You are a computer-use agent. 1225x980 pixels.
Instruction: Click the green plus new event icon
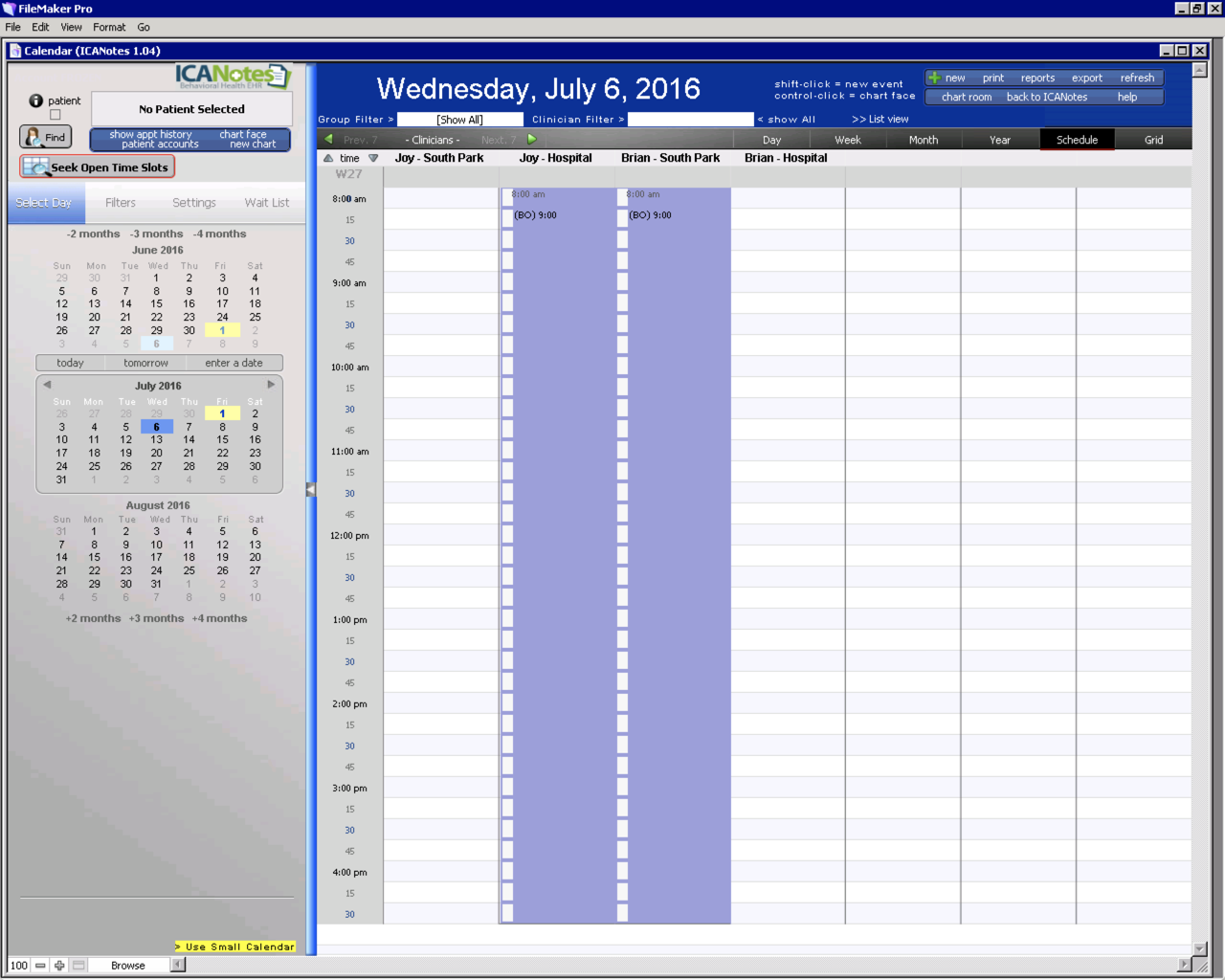point(934,78)
